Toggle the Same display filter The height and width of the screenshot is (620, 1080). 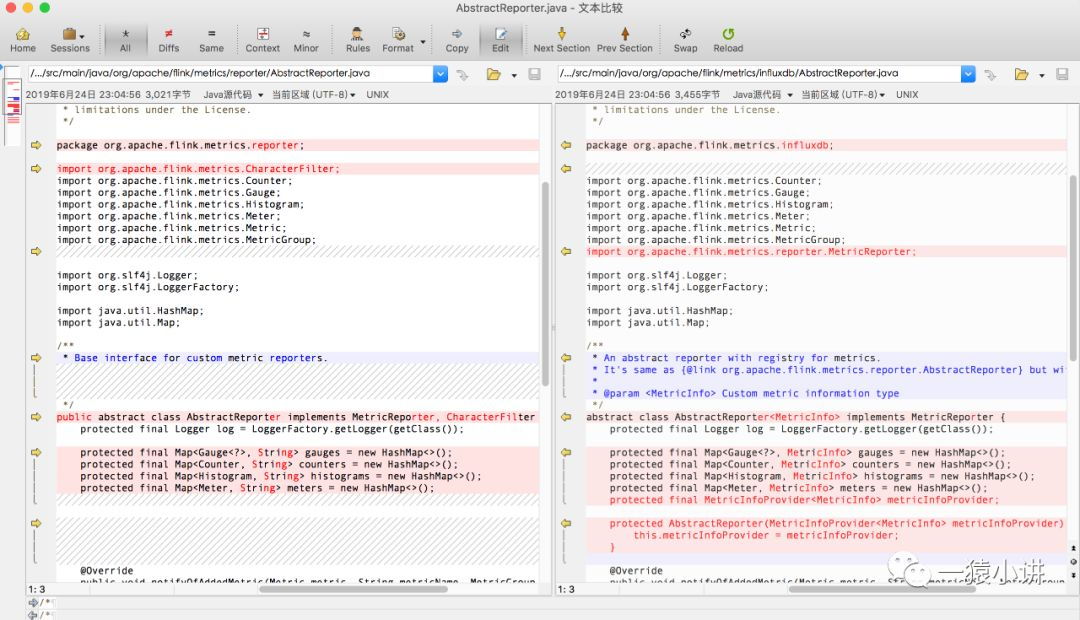[x=211, y=40]
